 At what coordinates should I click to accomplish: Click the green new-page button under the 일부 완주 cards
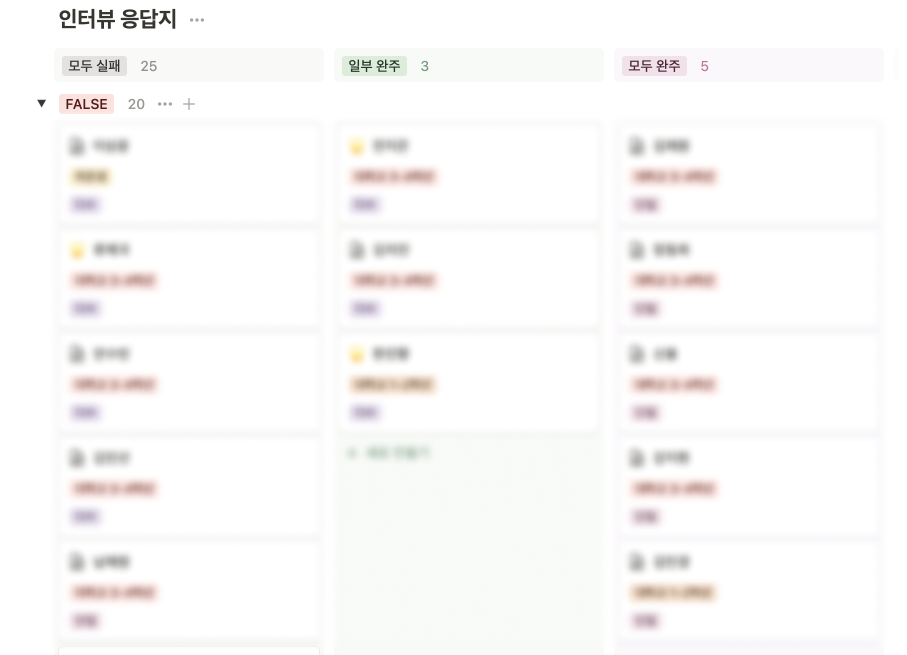coord(389,453)
